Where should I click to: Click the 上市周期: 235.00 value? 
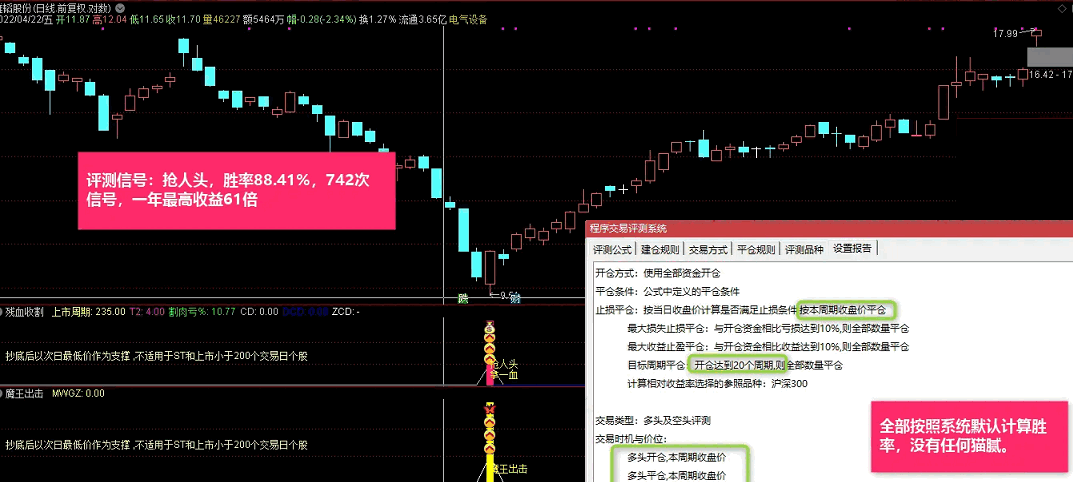pos(89,312)
